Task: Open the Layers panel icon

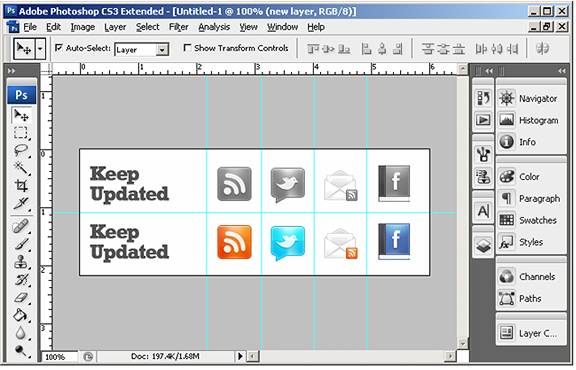Action: pyautogui.click(x=483, y=245)
